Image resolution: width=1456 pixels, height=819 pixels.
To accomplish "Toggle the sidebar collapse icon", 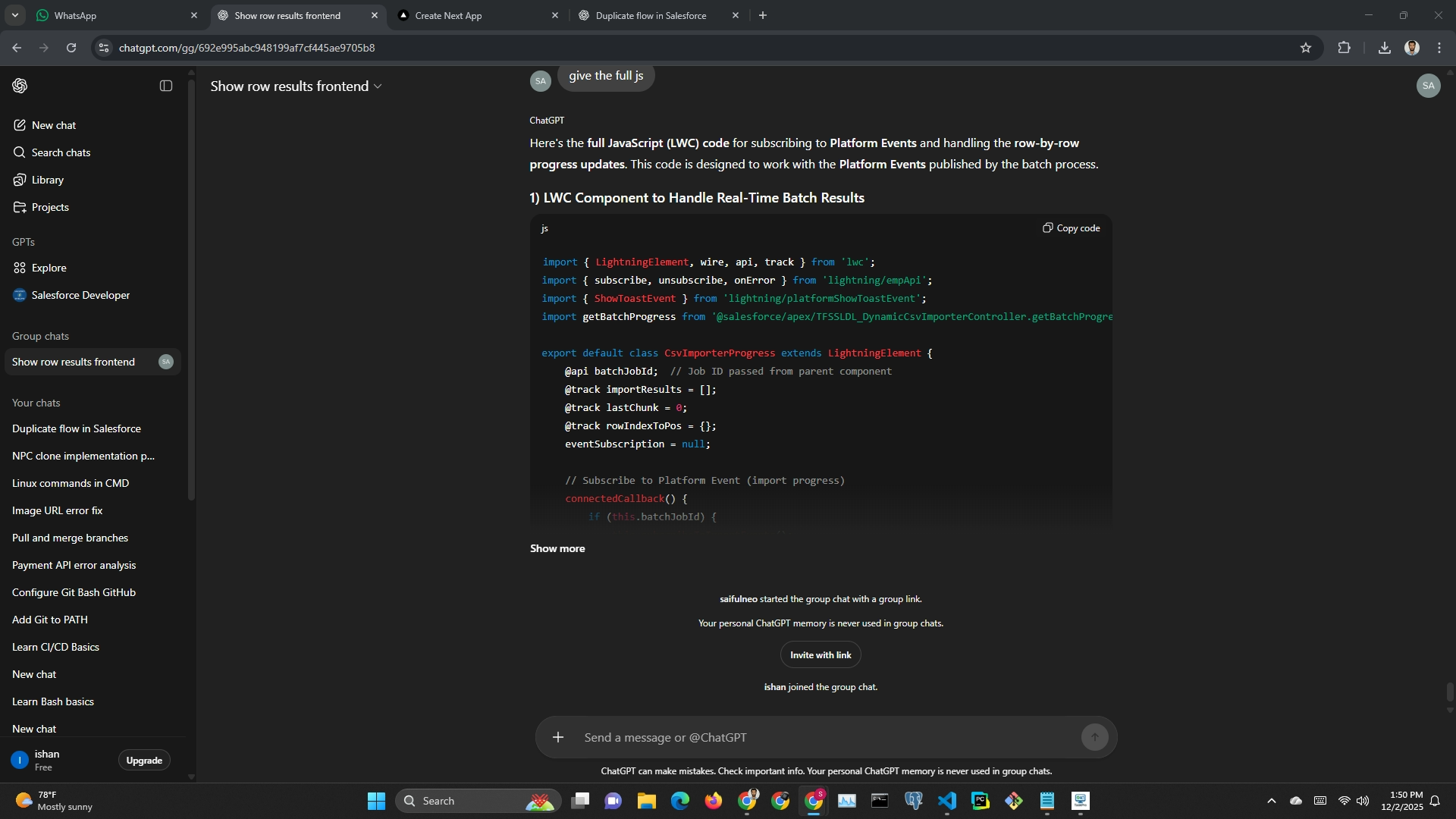I will tap(166, 86).
